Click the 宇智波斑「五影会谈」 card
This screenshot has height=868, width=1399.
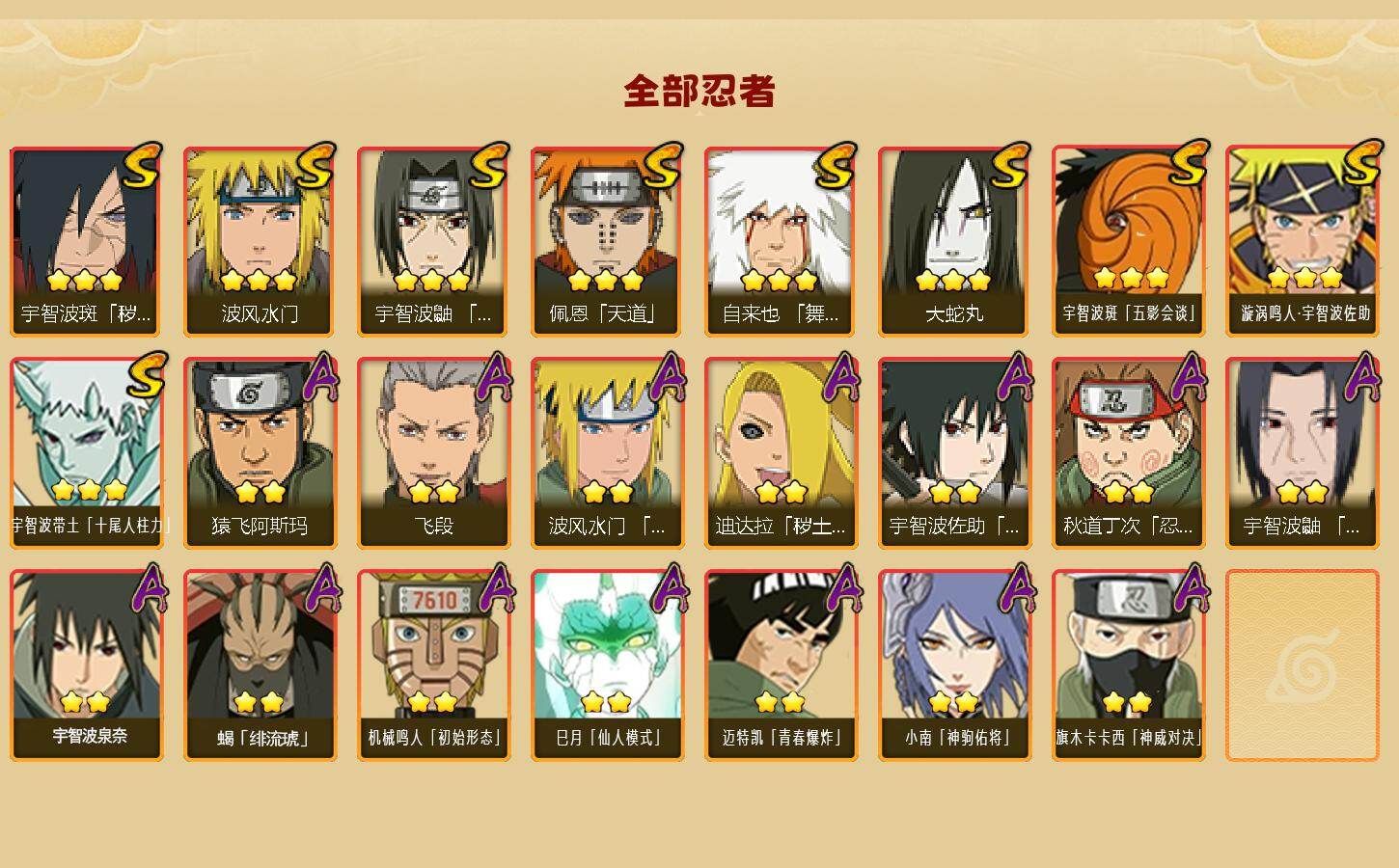click(1128, 241)
